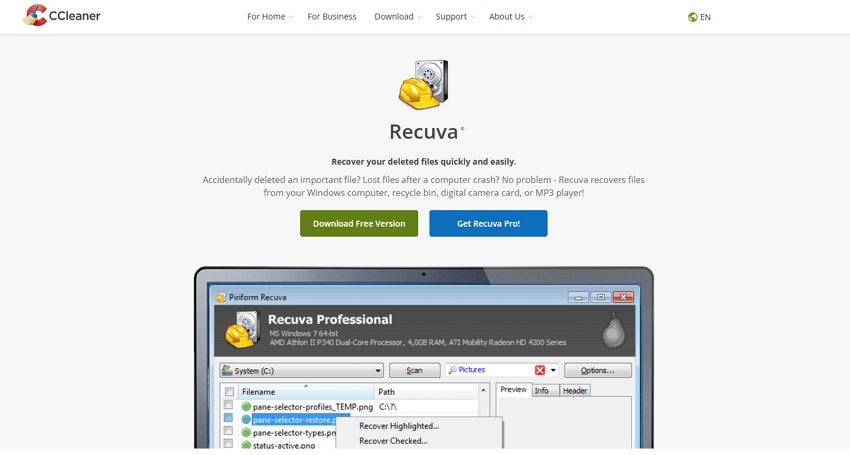Click the Scan button
Image resolution: width=850 pixels, height=455 pixels.
(415, 370)
